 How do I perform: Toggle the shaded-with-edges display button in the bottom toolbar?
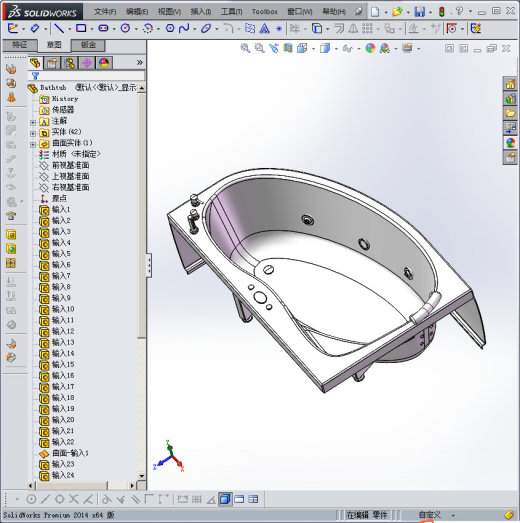coord(225,499)
